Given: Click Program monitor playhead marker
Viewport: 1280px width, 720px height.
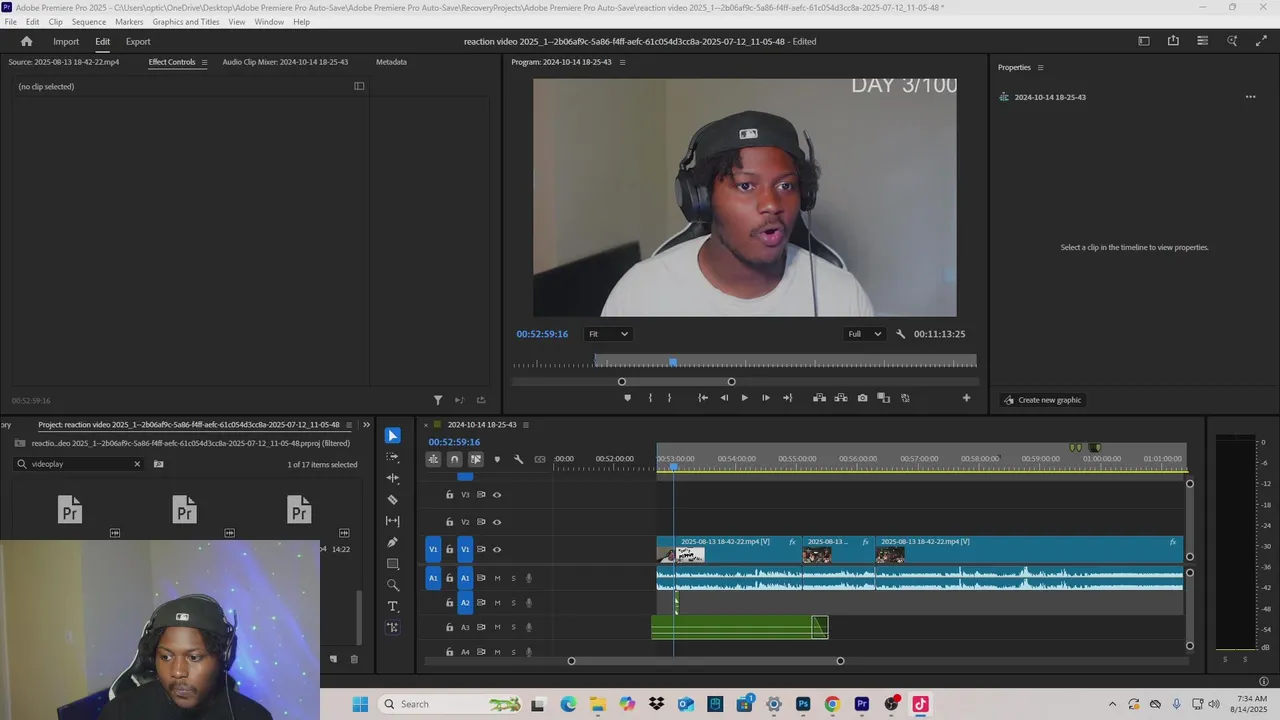Looking at the screenshot, I should [673, 362].
